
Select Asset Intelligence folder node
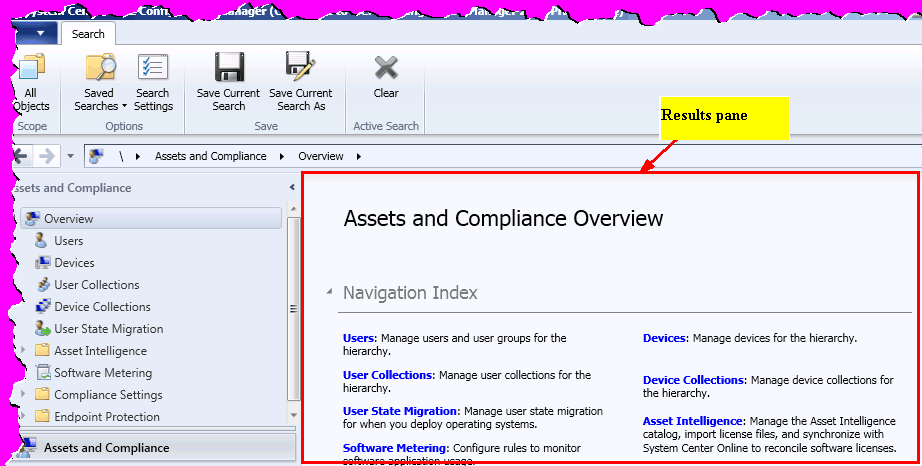coord(101,351)
